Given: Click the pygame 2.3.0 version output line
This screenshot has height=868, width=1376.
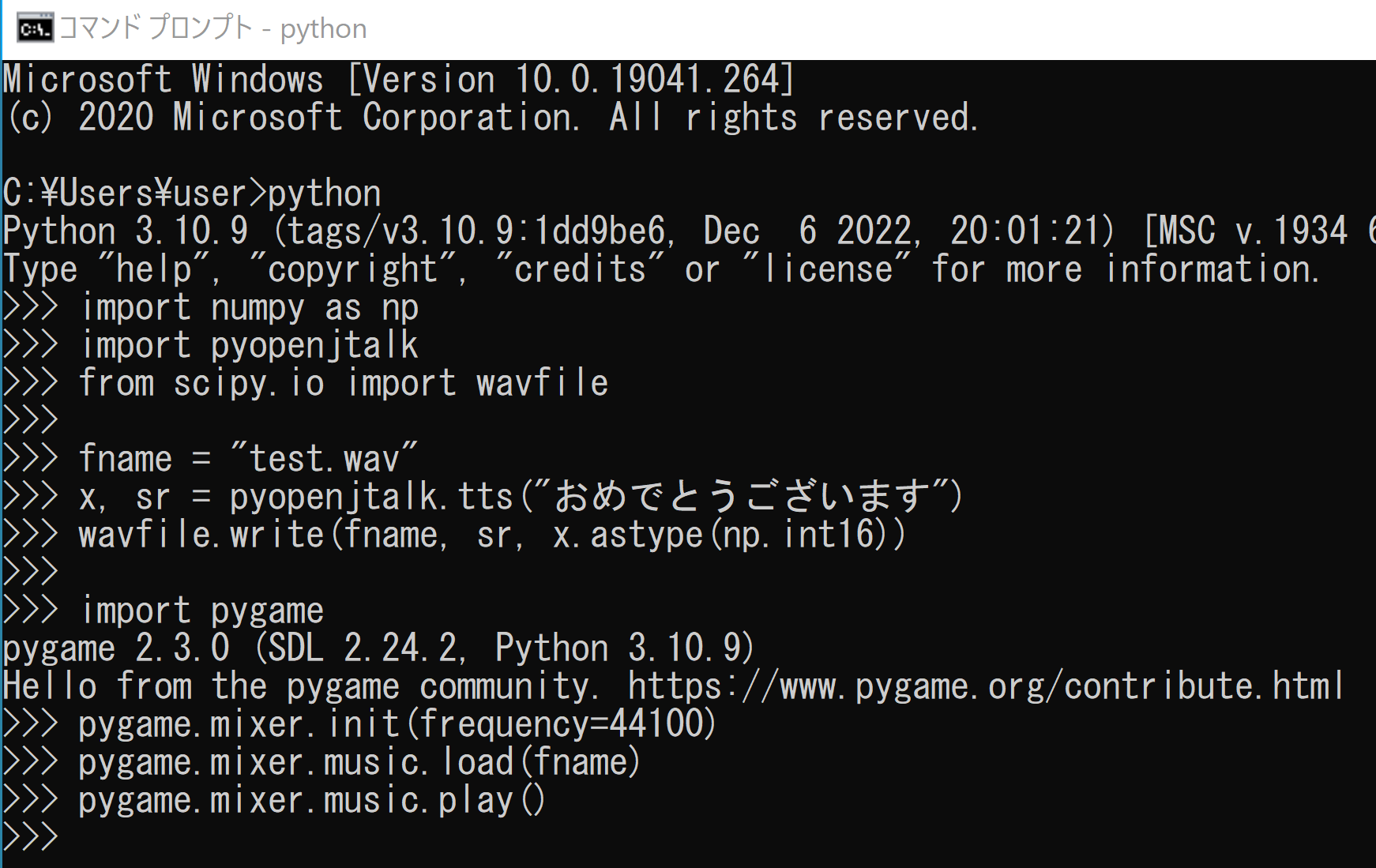Looking at the screenshot, I should [x=378, y=648].
